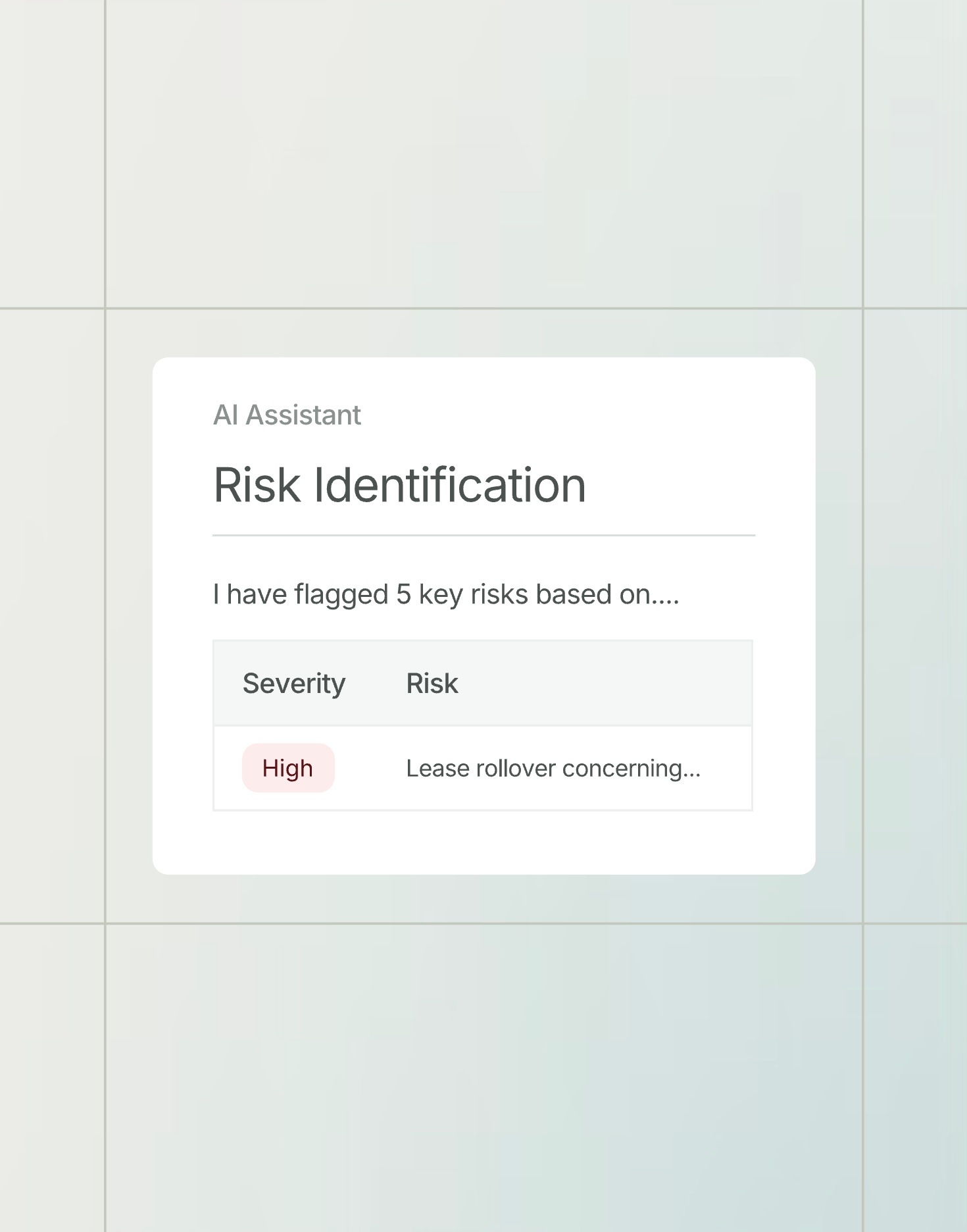This screenshot has height=1232, width=967.
Task: Click the number 5 in the summary
Action: [403, 594]
